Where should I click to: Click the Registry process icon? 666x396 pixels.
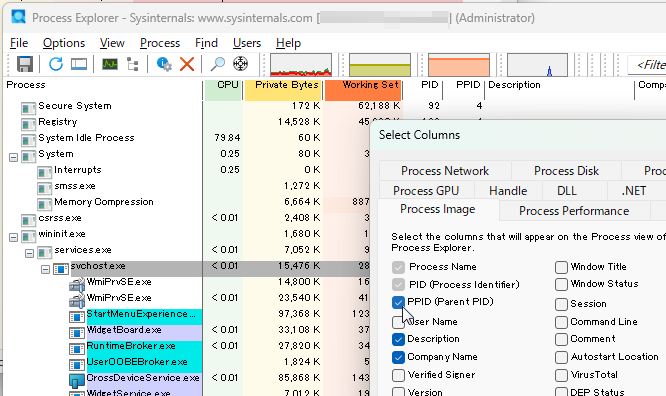pyautogui.click(x=28, y=124)
